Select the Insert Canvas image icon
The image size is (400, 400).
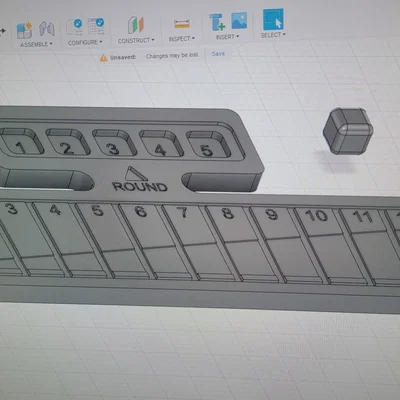(x=239, y=20)
